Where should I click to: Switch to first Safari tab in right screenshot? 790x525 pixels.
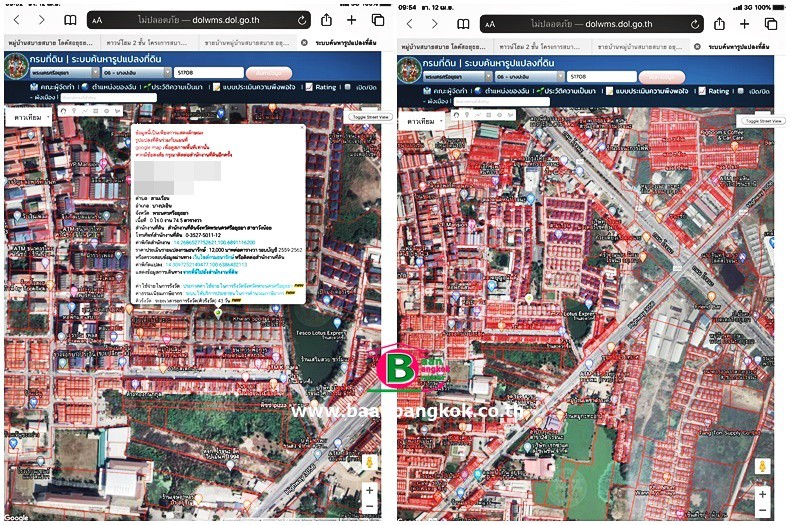pyautogui.click(x=444, y=46)
